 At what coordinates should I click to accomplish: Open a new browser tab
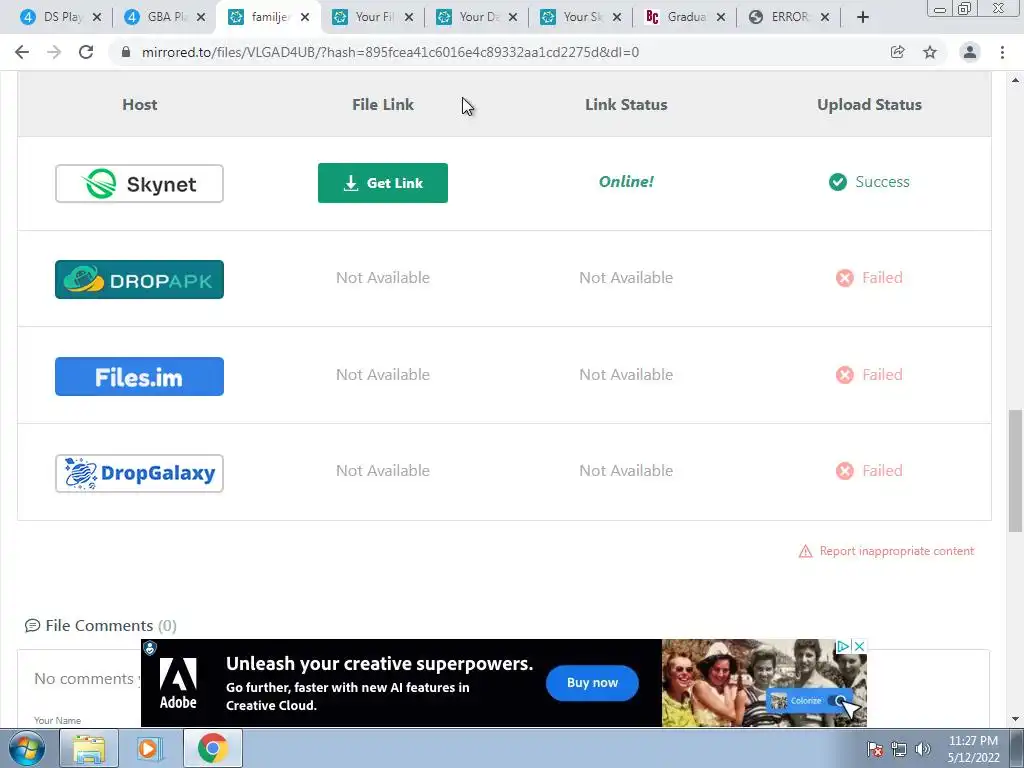[x=863, y=17]
